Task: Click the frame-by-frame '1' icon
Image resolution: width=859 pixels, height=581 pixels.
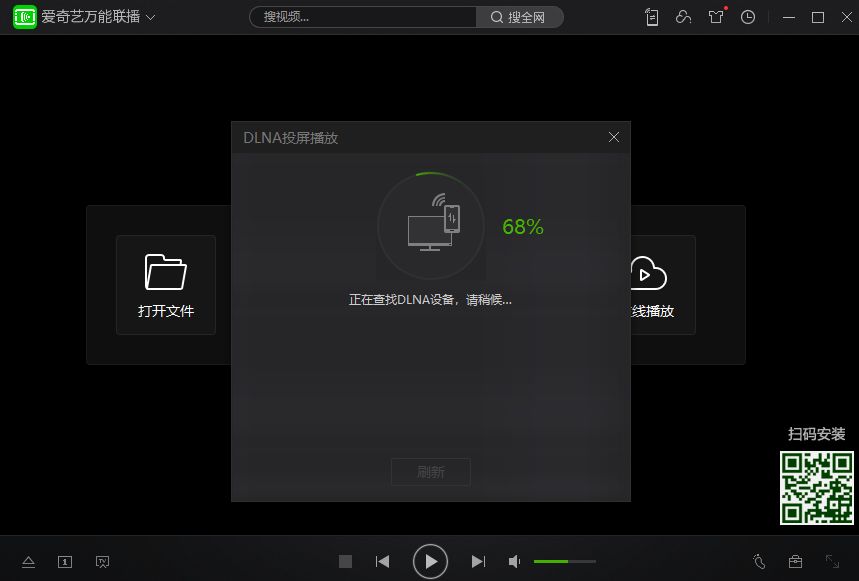Action: pyautogui.click(x=64, y=561)
